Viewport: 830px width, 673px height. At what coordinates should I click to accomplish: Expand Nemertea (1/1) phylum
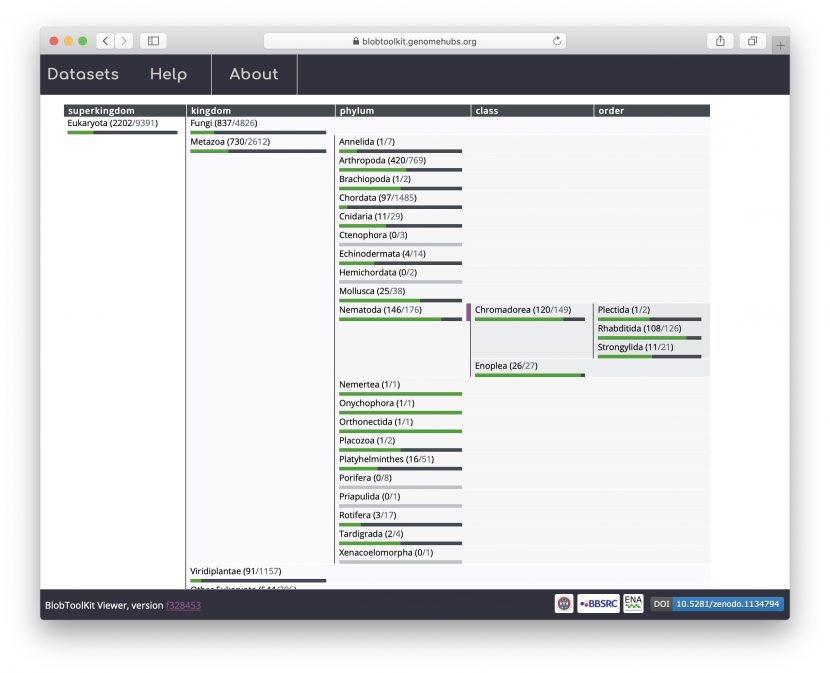pyautogui.click(x=369, y=384)
